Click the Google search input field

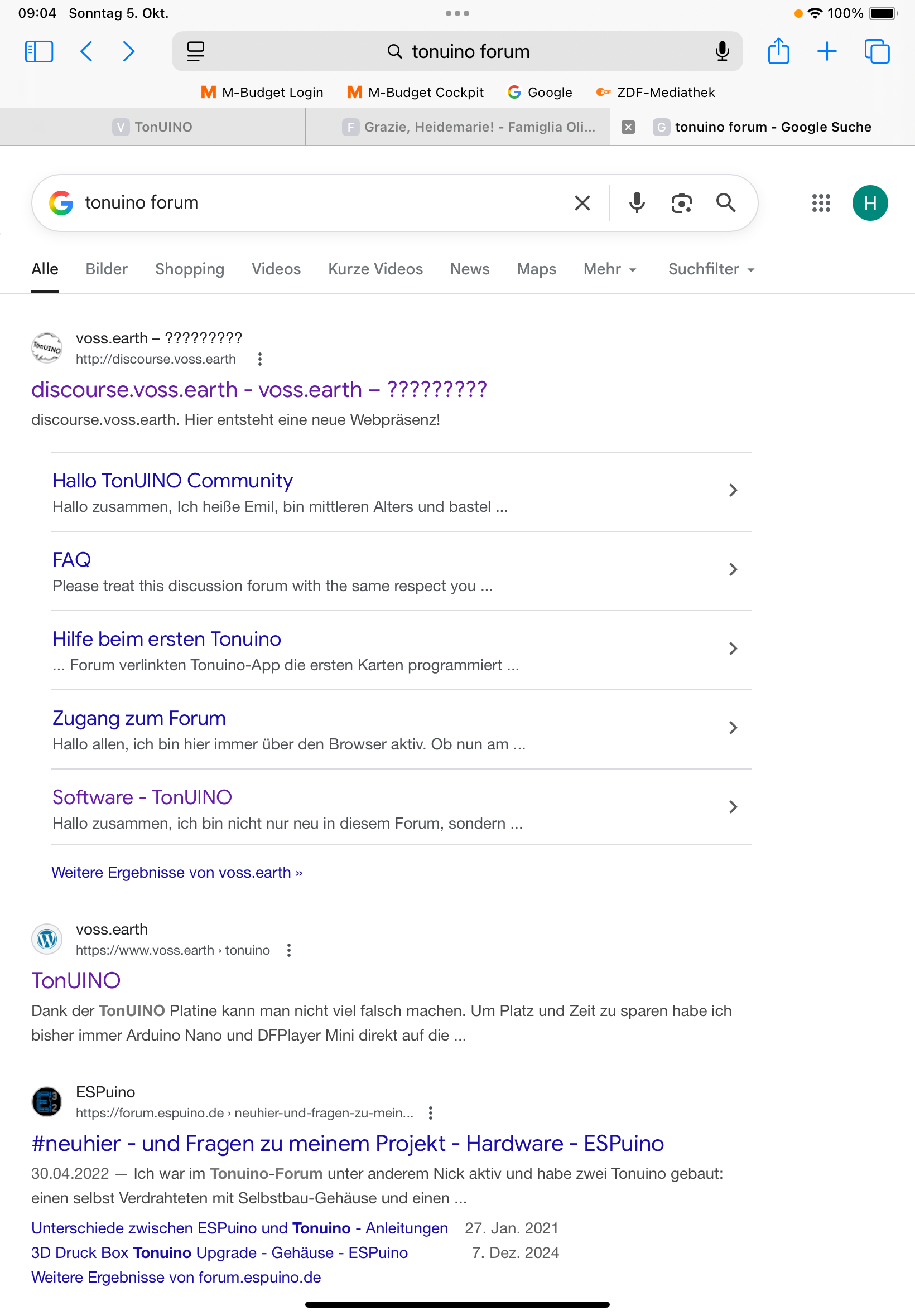[x=321, y=203]
